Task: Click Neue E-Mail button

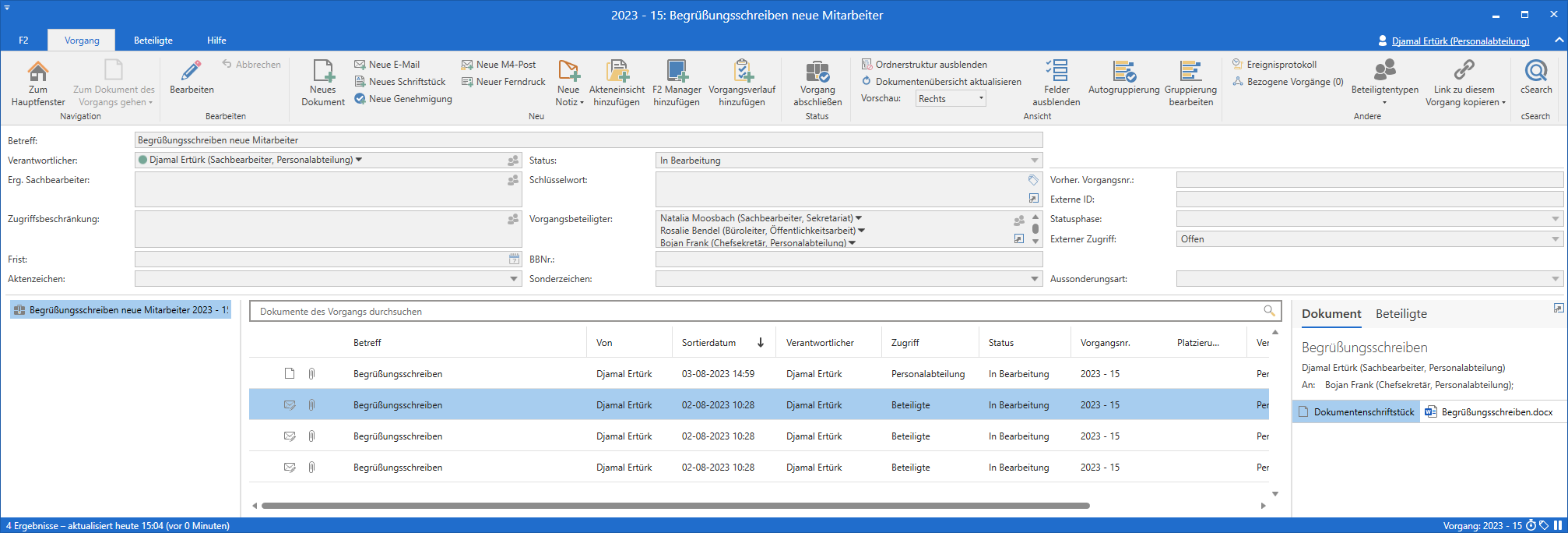Action: coord(393,65)
